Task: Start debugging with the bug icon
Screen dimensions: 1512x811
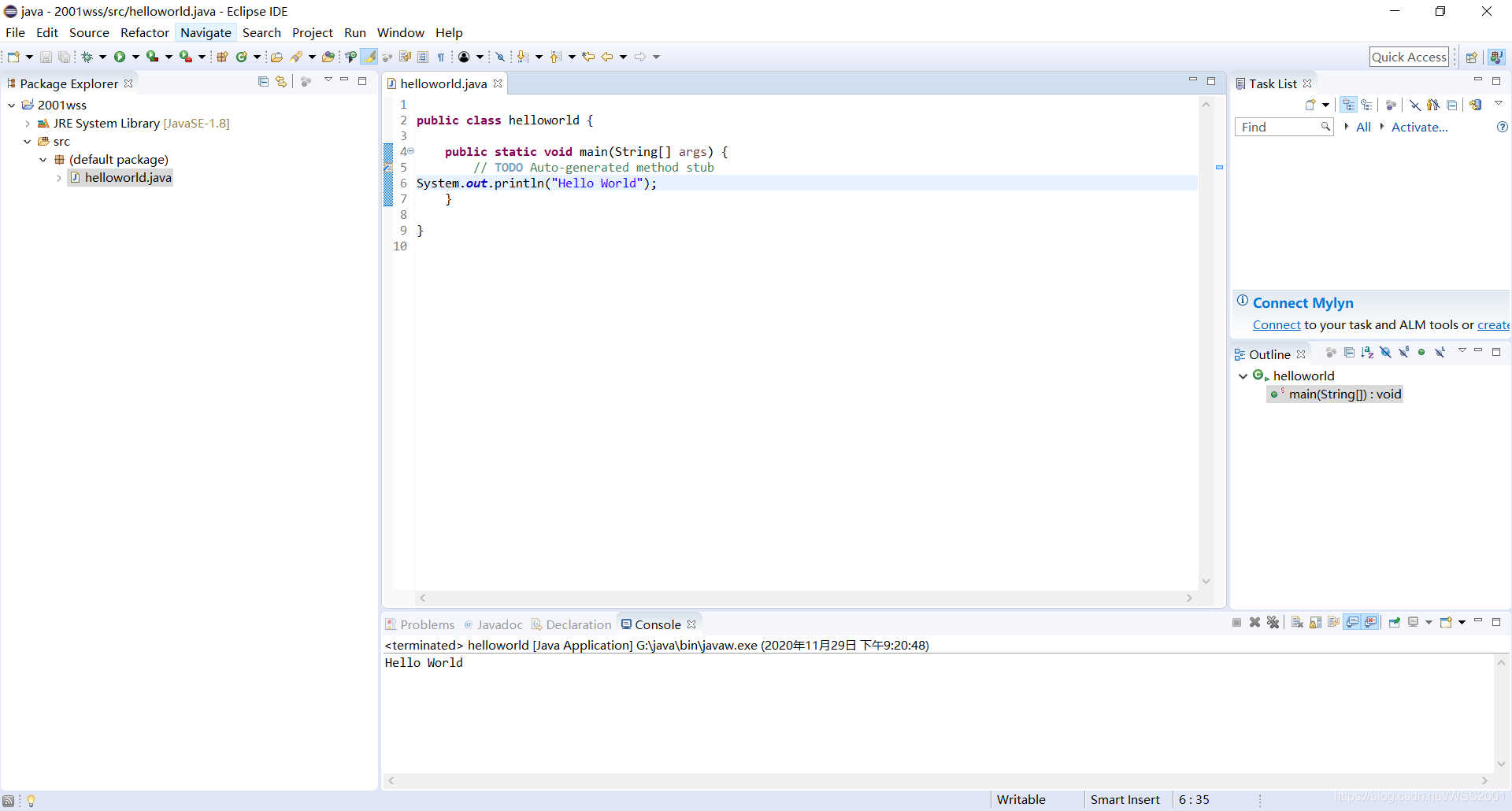Action: 87,57
